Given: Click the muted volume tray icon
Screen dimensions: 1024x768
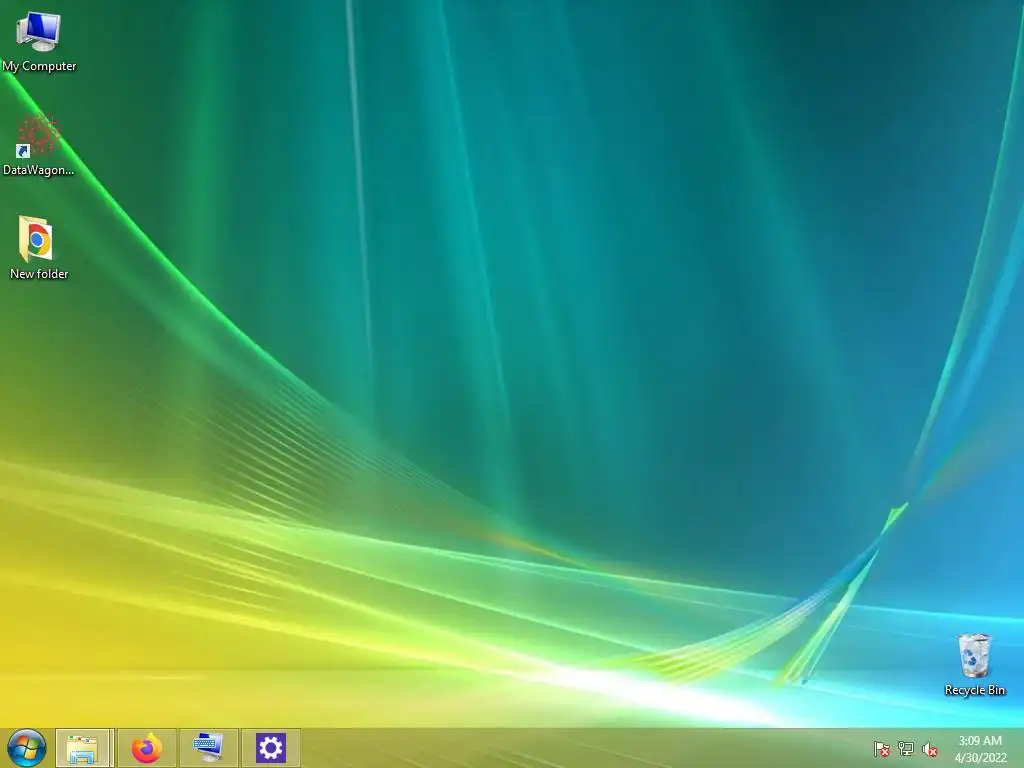Looking at the screenshot, I should pos(930,750).
